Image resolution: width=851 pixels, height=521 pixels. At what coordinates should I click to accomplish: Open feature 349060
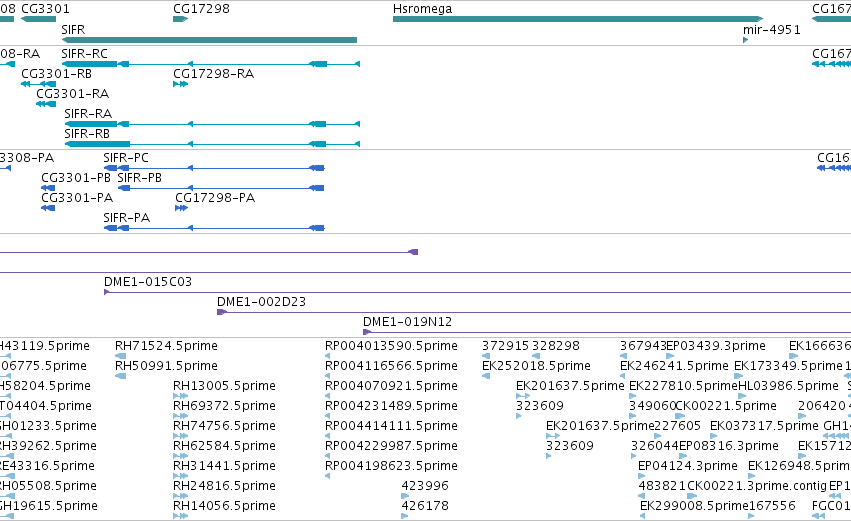click(652, 406)
